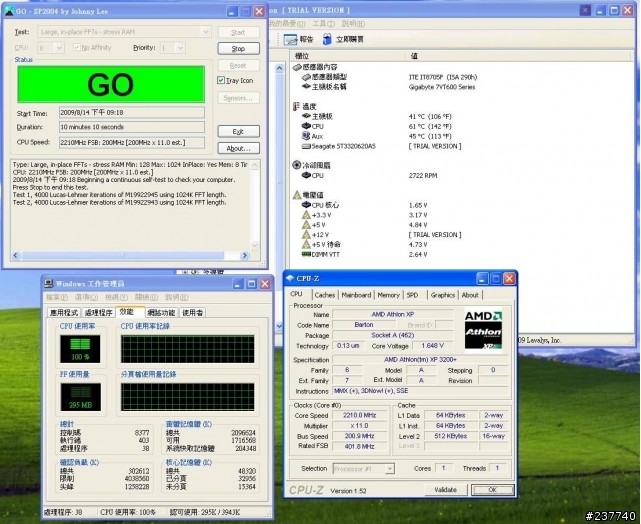
Task: Switch to the Graphics tab in CPU-Z
Action: tap(443, 295)
